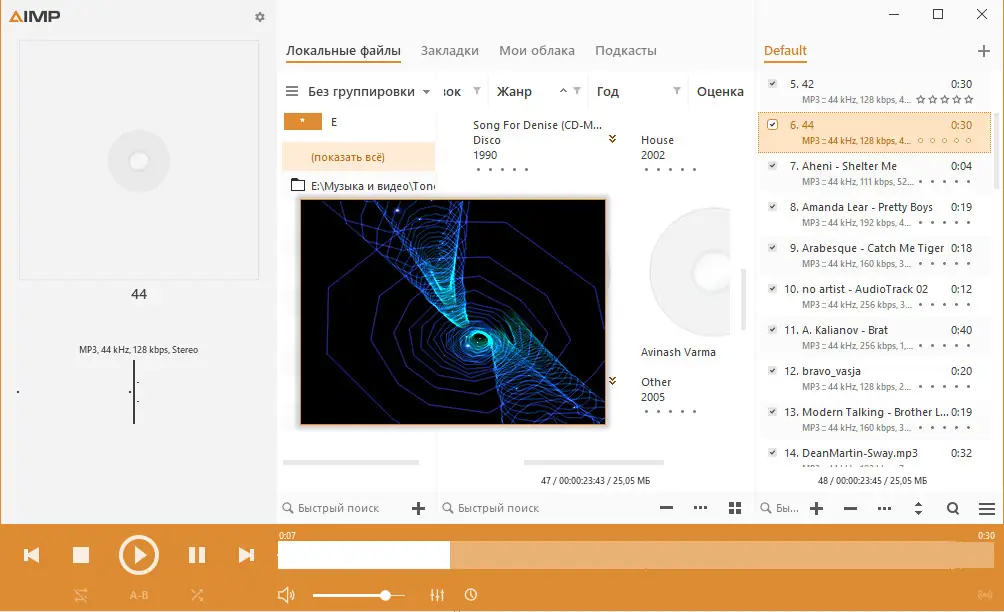Image resolution: width=1004 pixels, height=612 pixels.
Task: Change sort order with the Жанр chevron
Action: (561, 91)
